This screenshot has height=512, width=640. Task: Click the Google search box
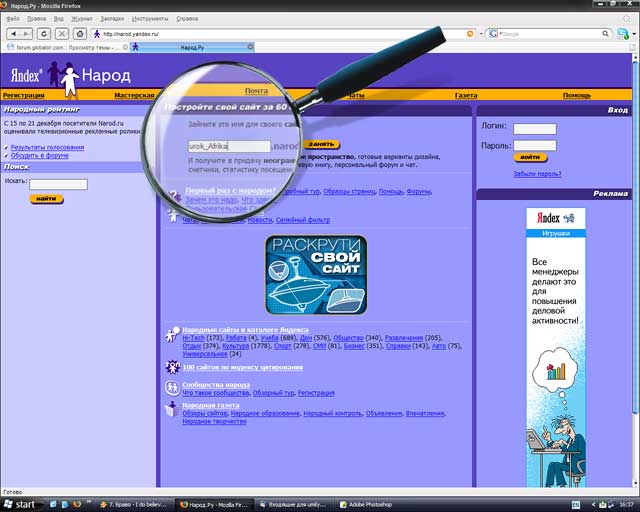click(549, 34)
